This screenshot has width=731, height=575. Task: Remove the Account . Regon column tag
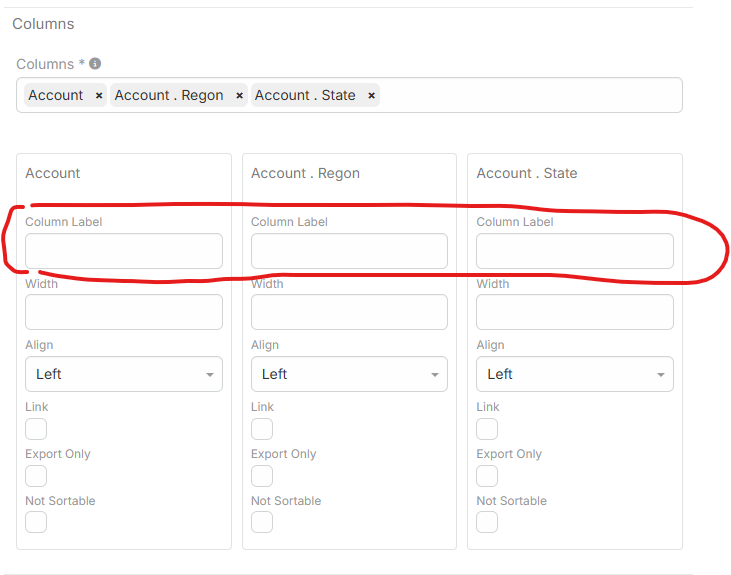(x=239, y=96)
